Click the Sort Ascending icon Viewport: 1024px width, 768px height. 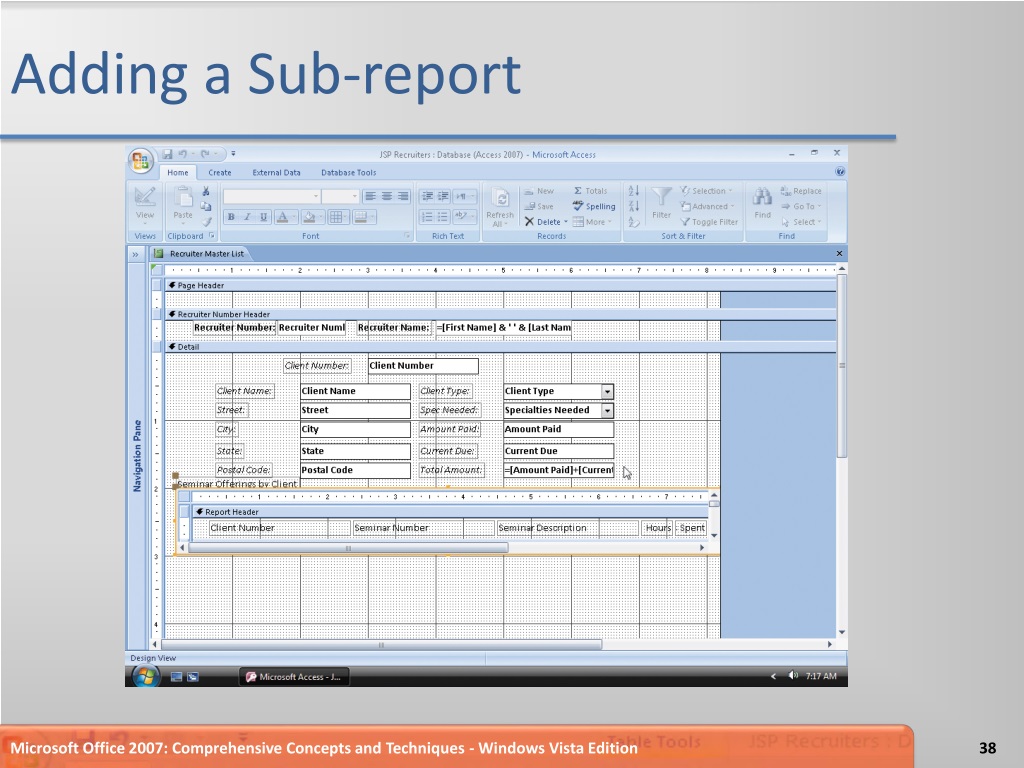(633, 191)
